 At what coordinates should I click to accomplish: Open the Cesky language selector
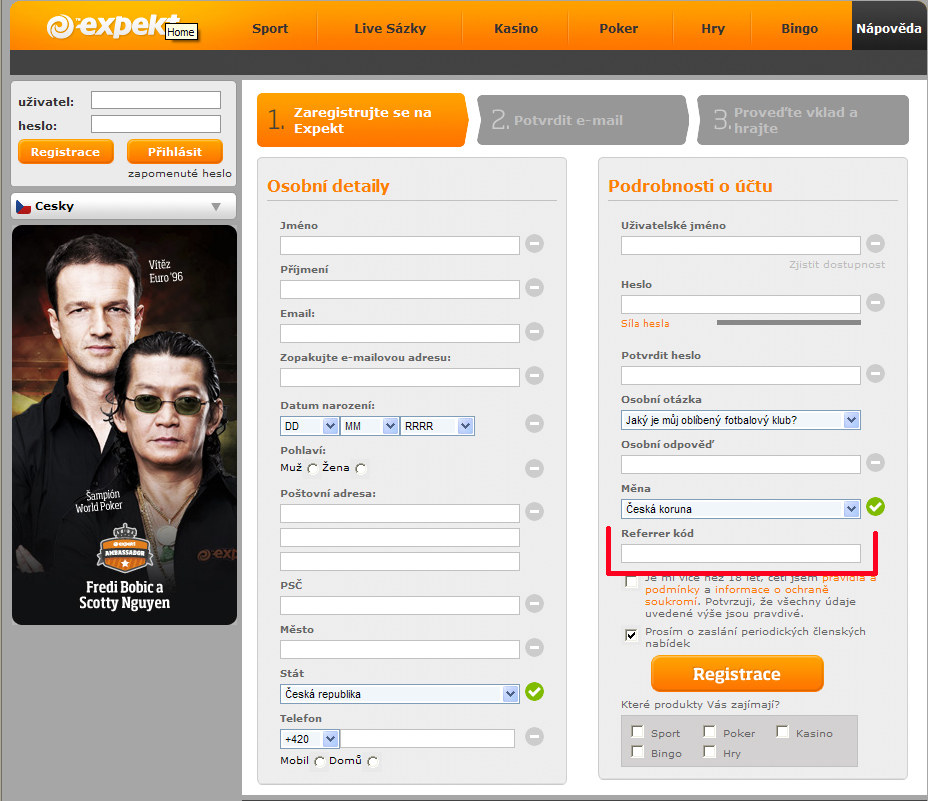[123, 207]
